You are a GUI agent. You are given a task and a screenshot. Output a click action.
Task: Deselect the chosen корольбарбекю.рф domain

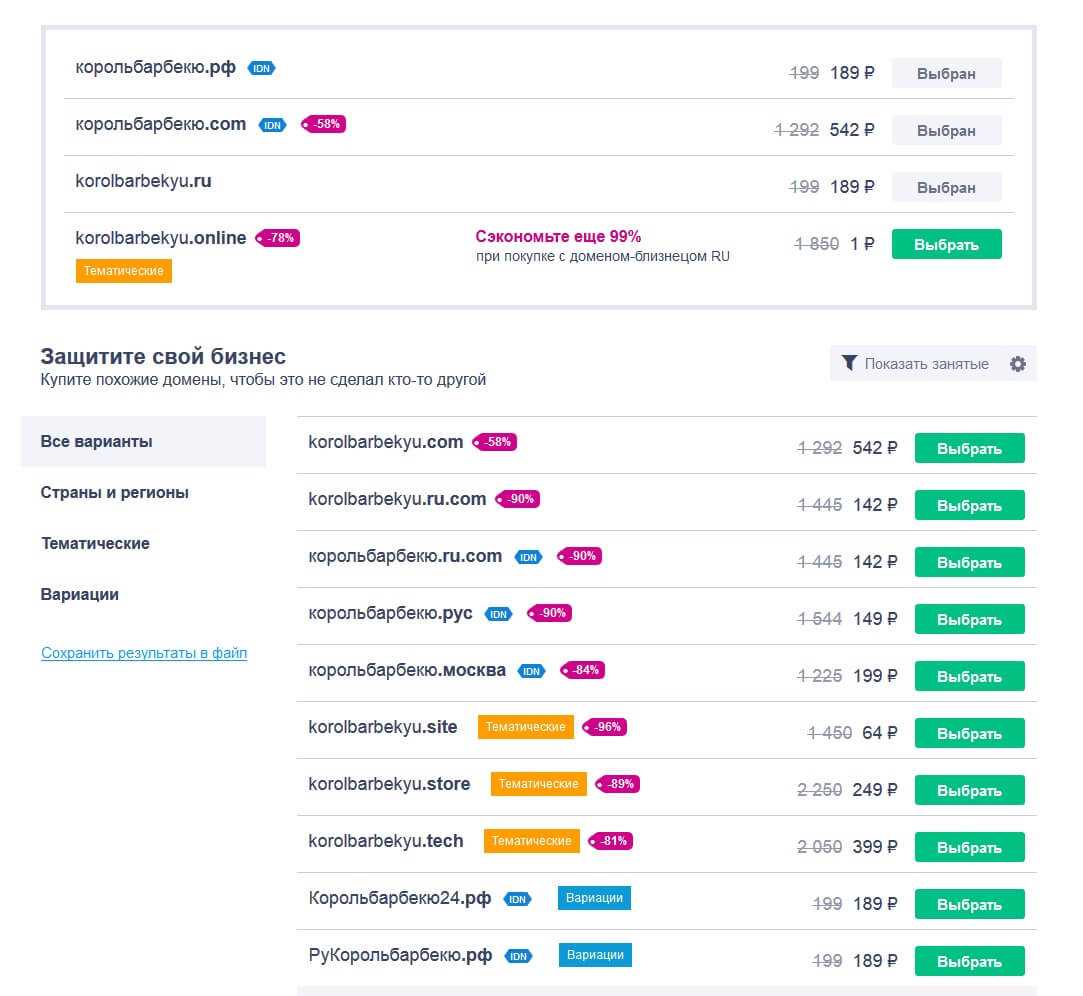945,74
